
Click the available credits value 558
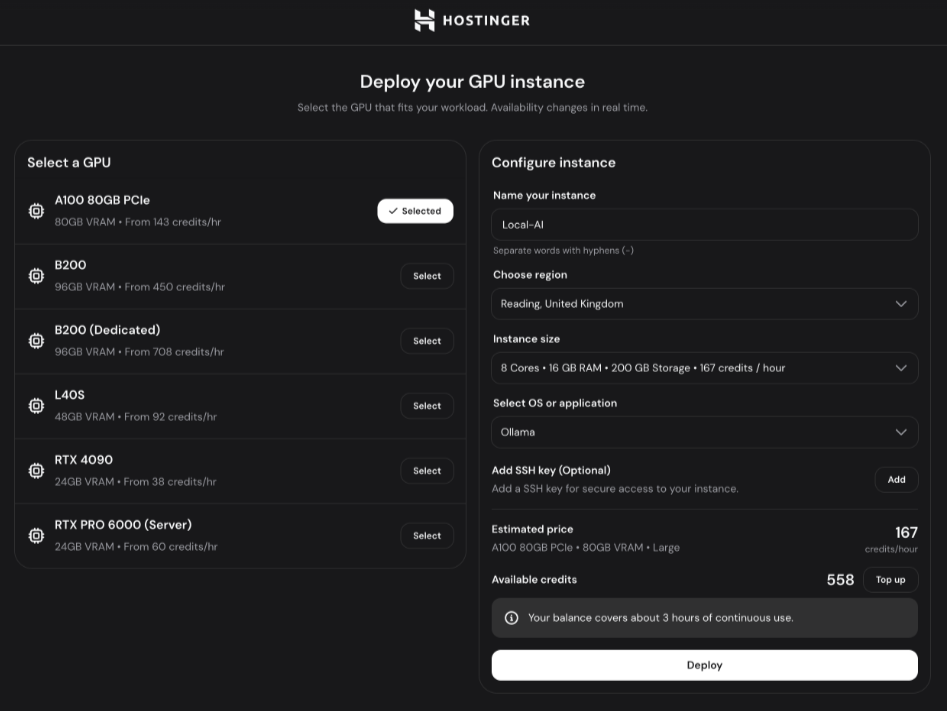tap(840, 580)
